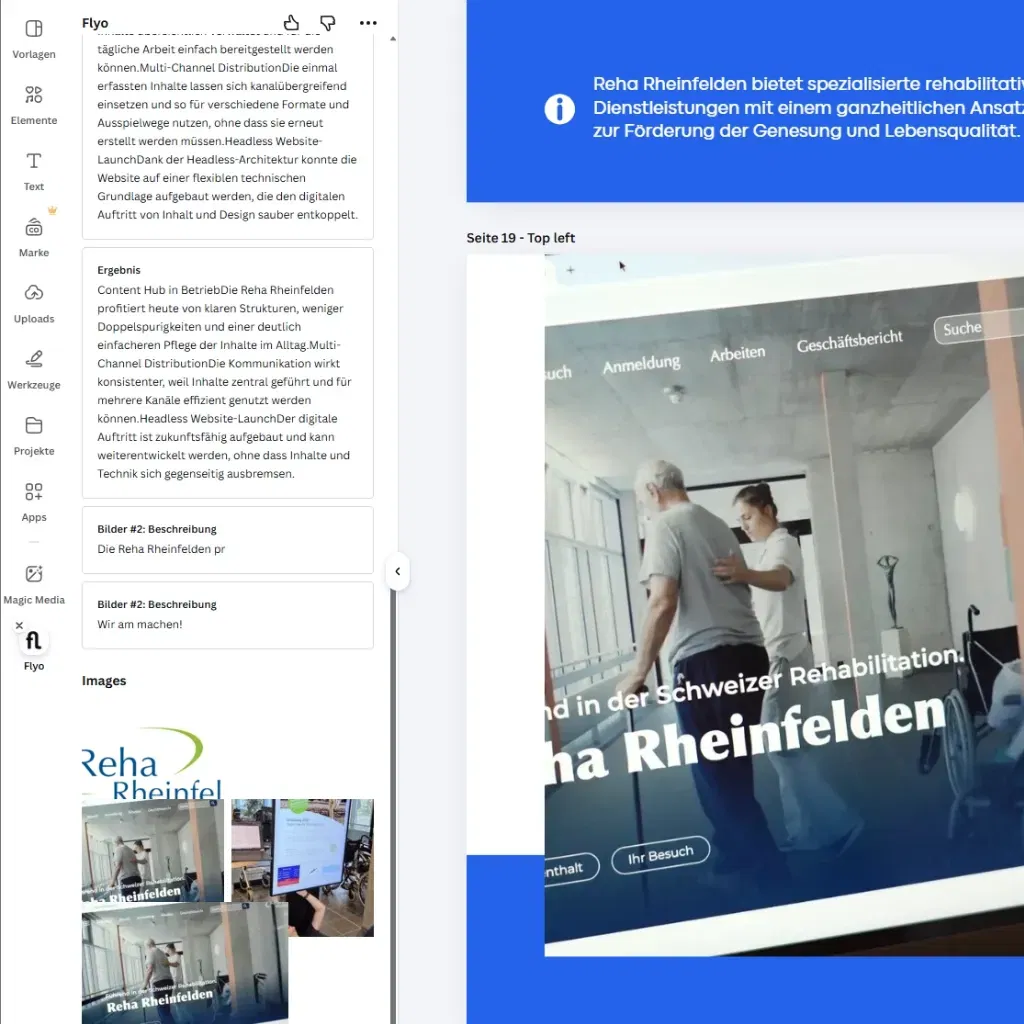Select the thumbnail of the kiosk screen photo

(303, 867)
